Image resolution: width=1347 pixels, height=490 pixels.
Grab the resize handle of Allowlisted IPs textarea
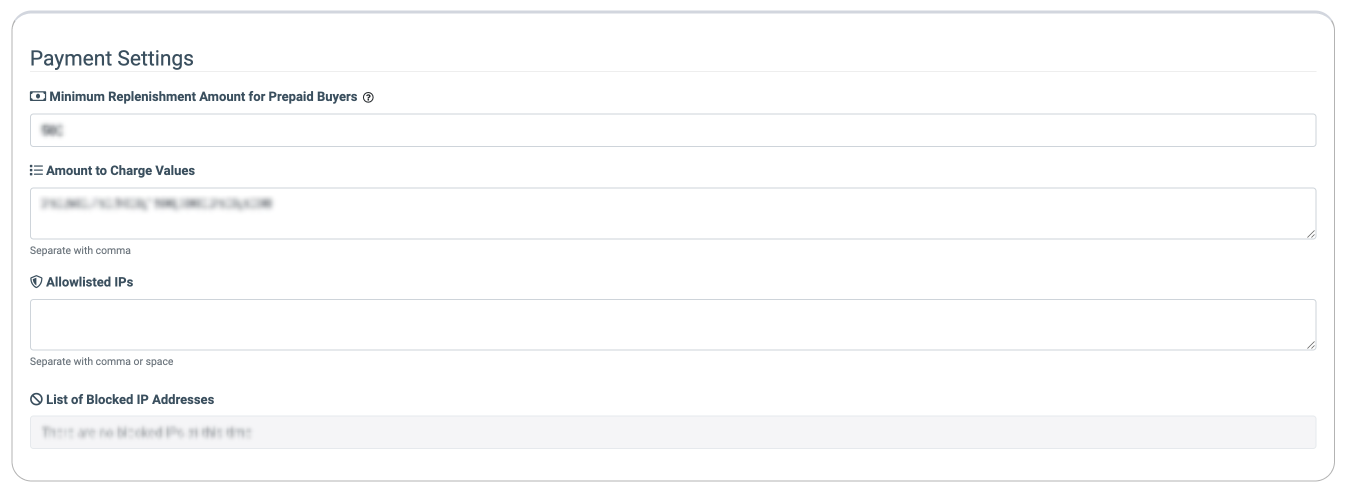coord(1310,344)
